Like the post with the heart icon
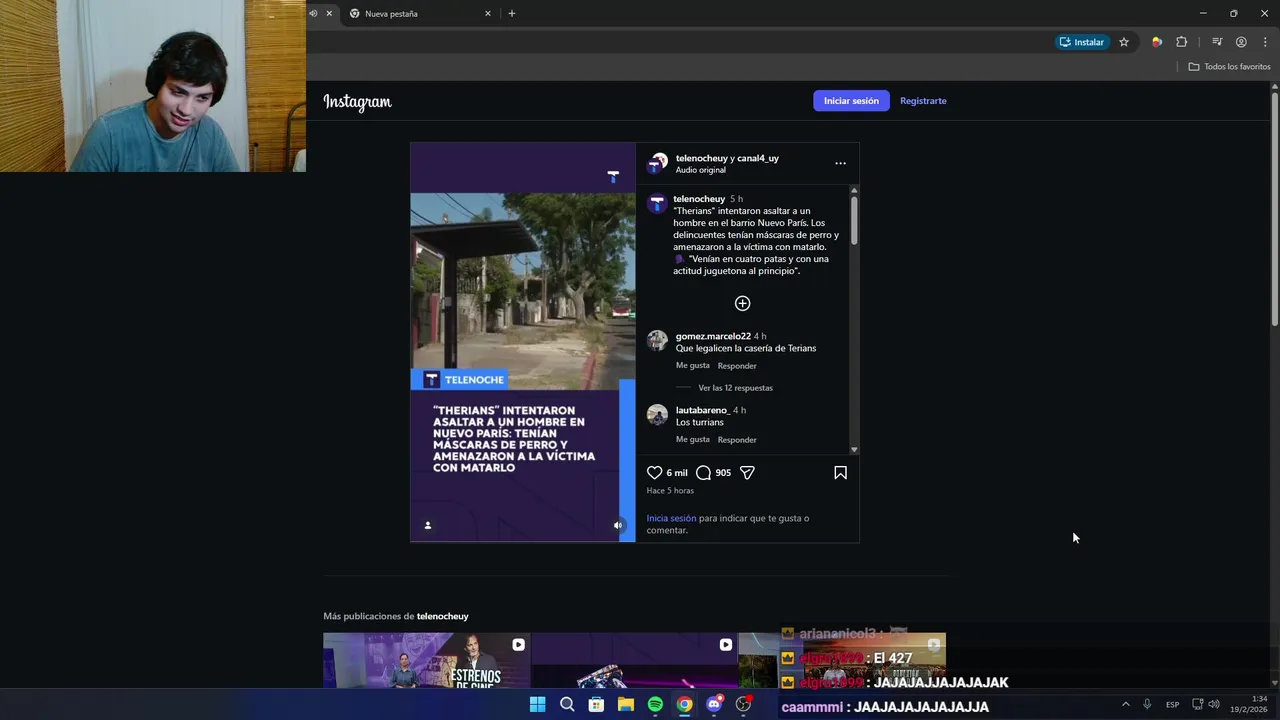Screen dimensions: 1280x720 tap(655, 473)
